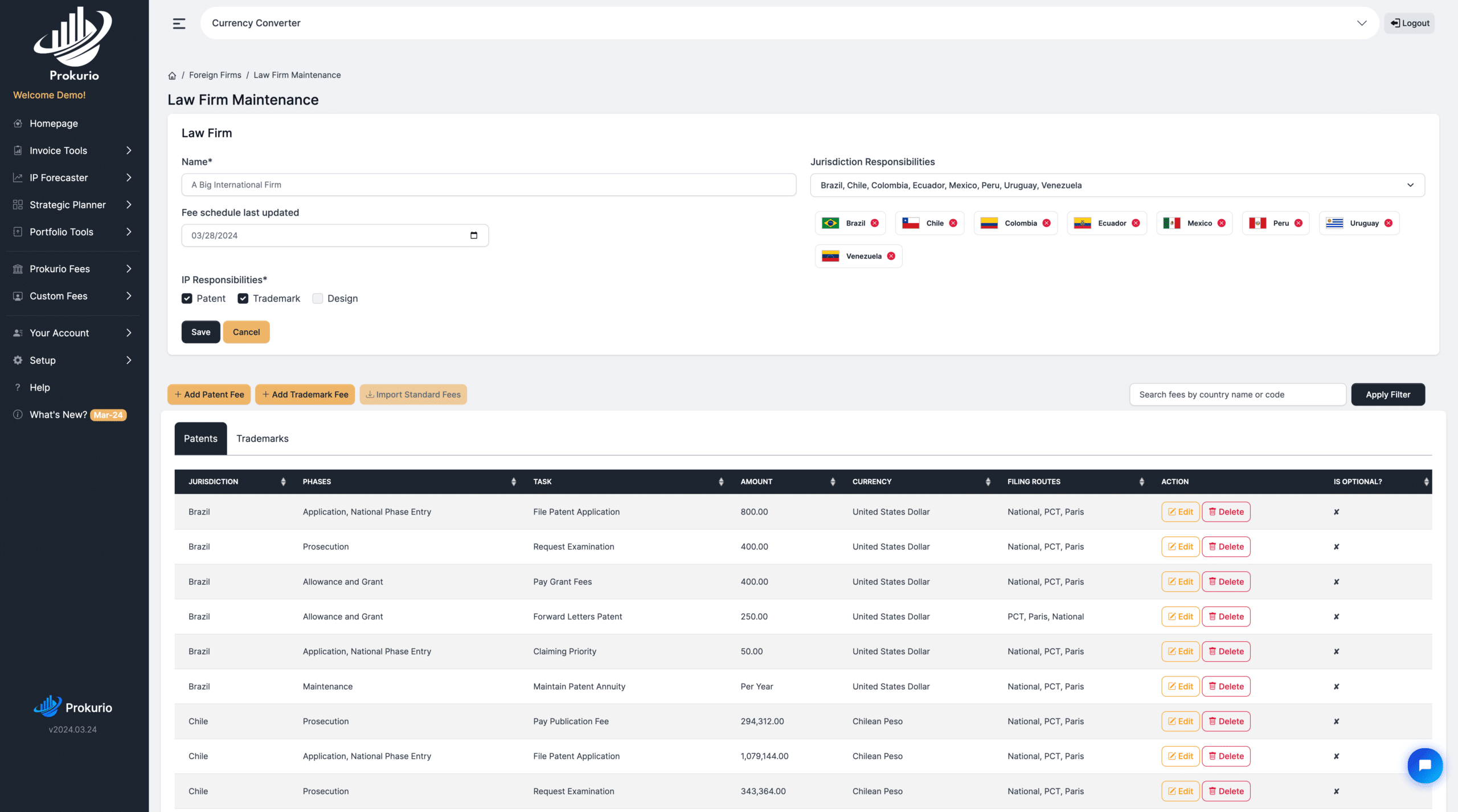Switch to the Trademarks tab

263,438
